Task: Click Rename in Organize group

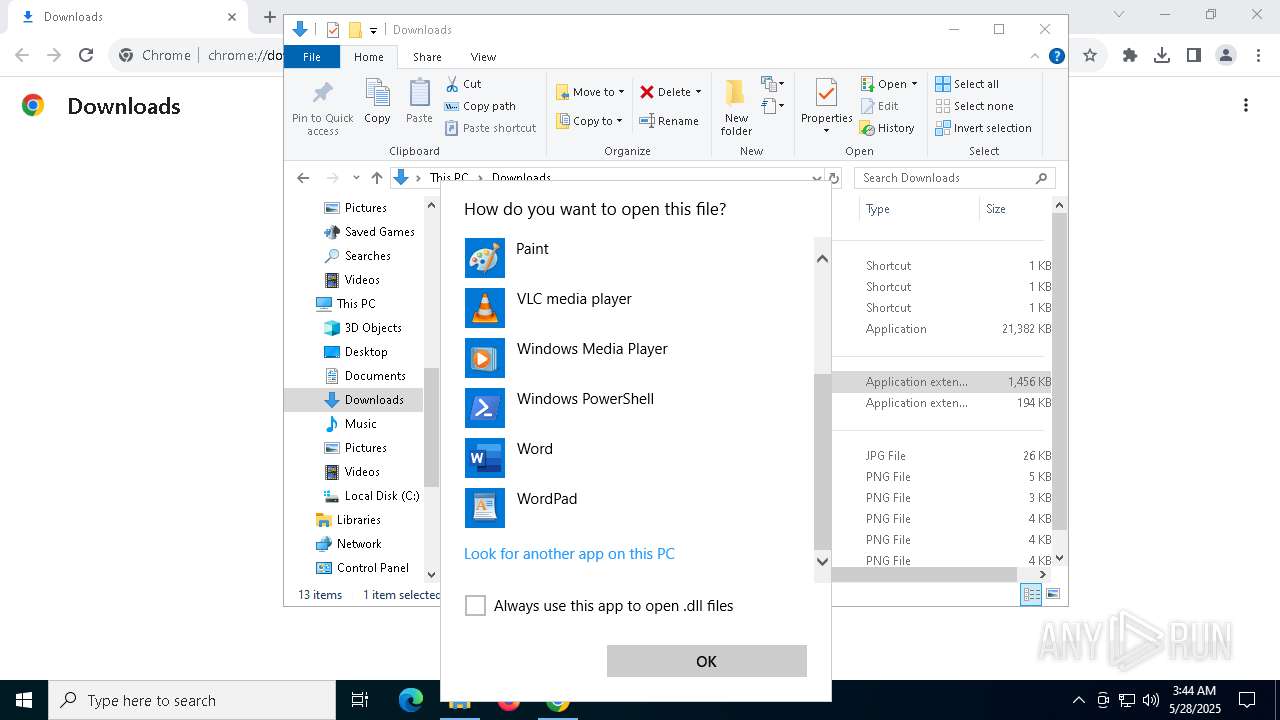Action: coord(669,121)
